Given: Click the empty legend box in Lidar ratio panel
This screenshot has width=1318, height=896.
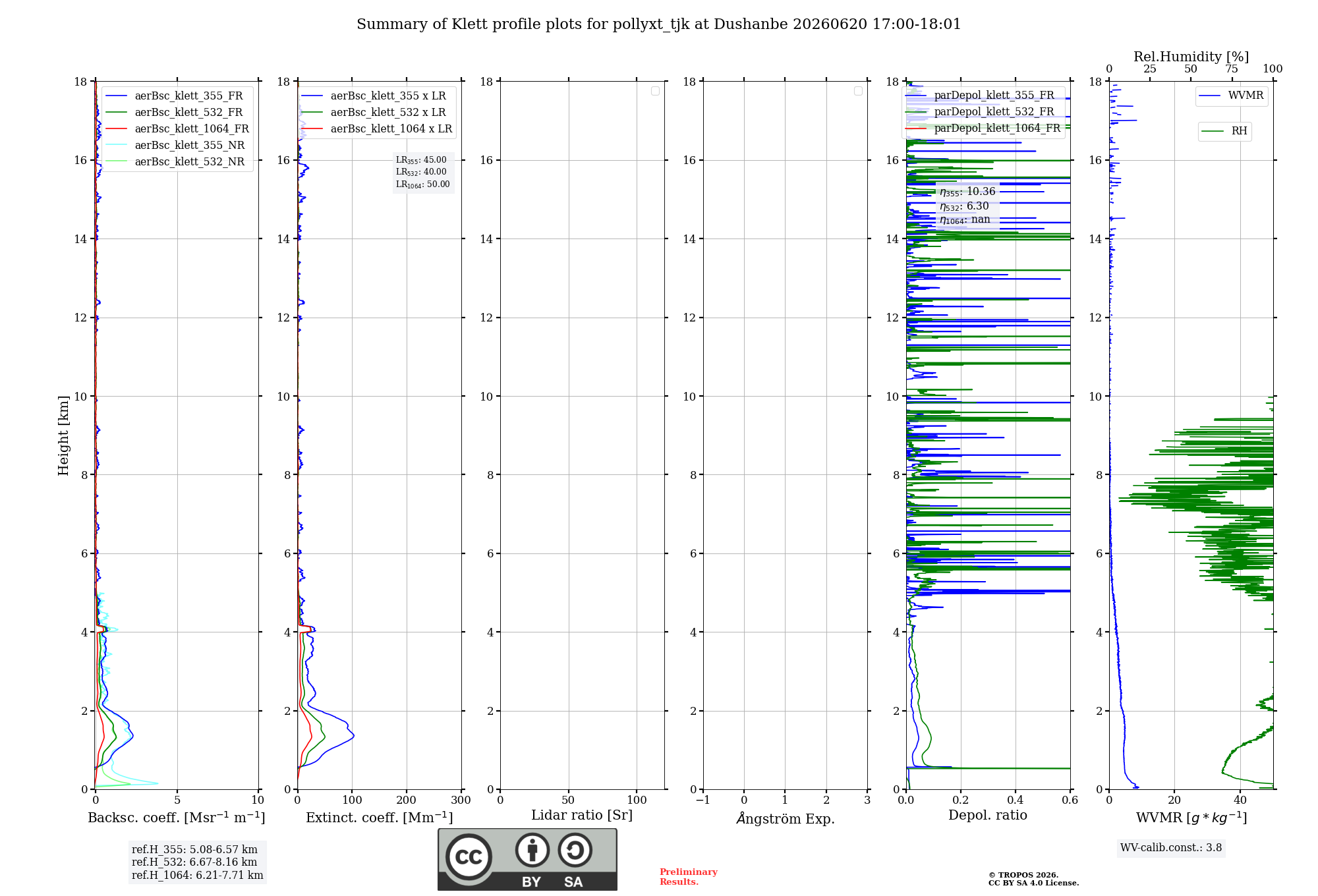Looking at the screenshot, I should pyautogui.click(x=655, y=91).
